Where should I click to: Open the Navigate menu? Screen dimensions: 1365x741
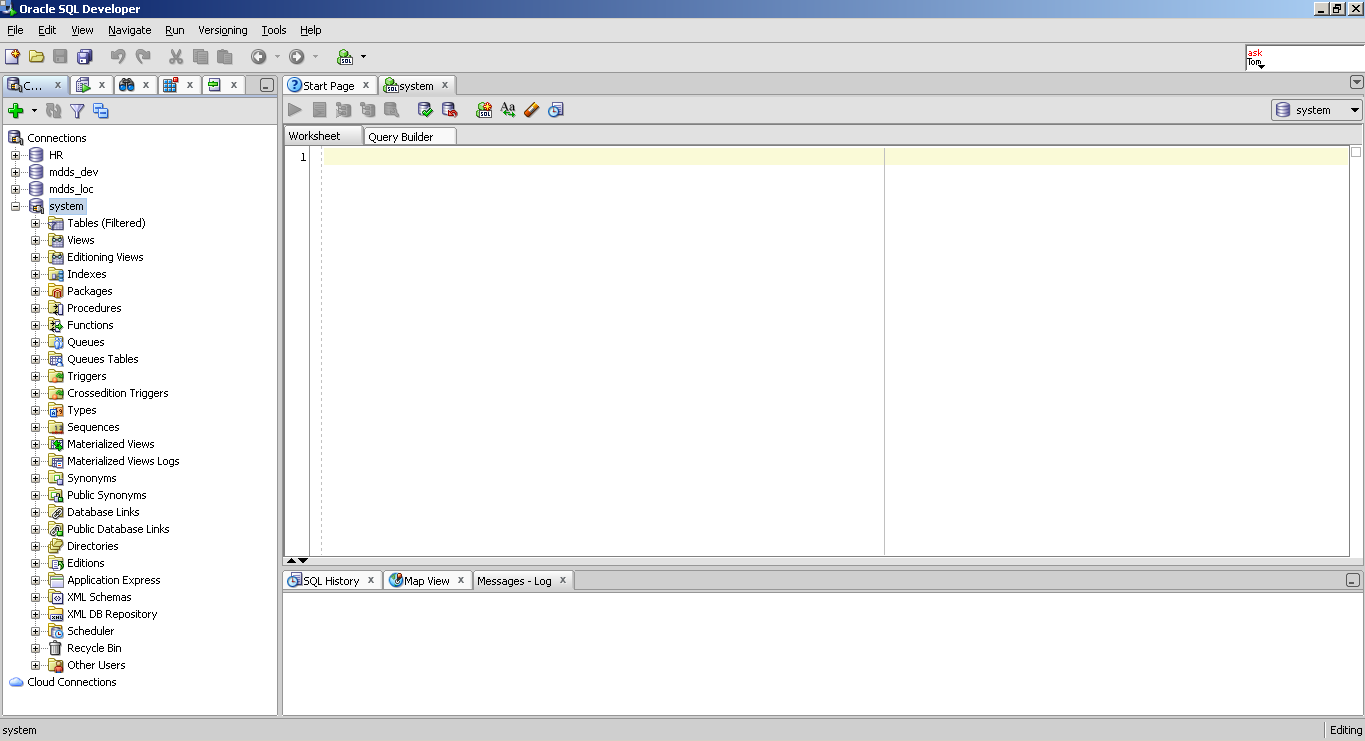point(130,30)
